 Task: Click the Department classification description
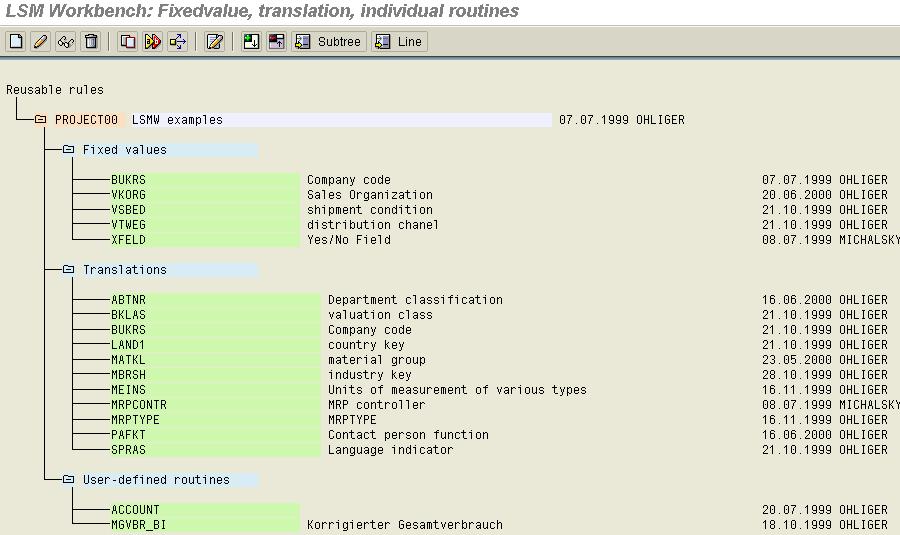coord(415,300)
